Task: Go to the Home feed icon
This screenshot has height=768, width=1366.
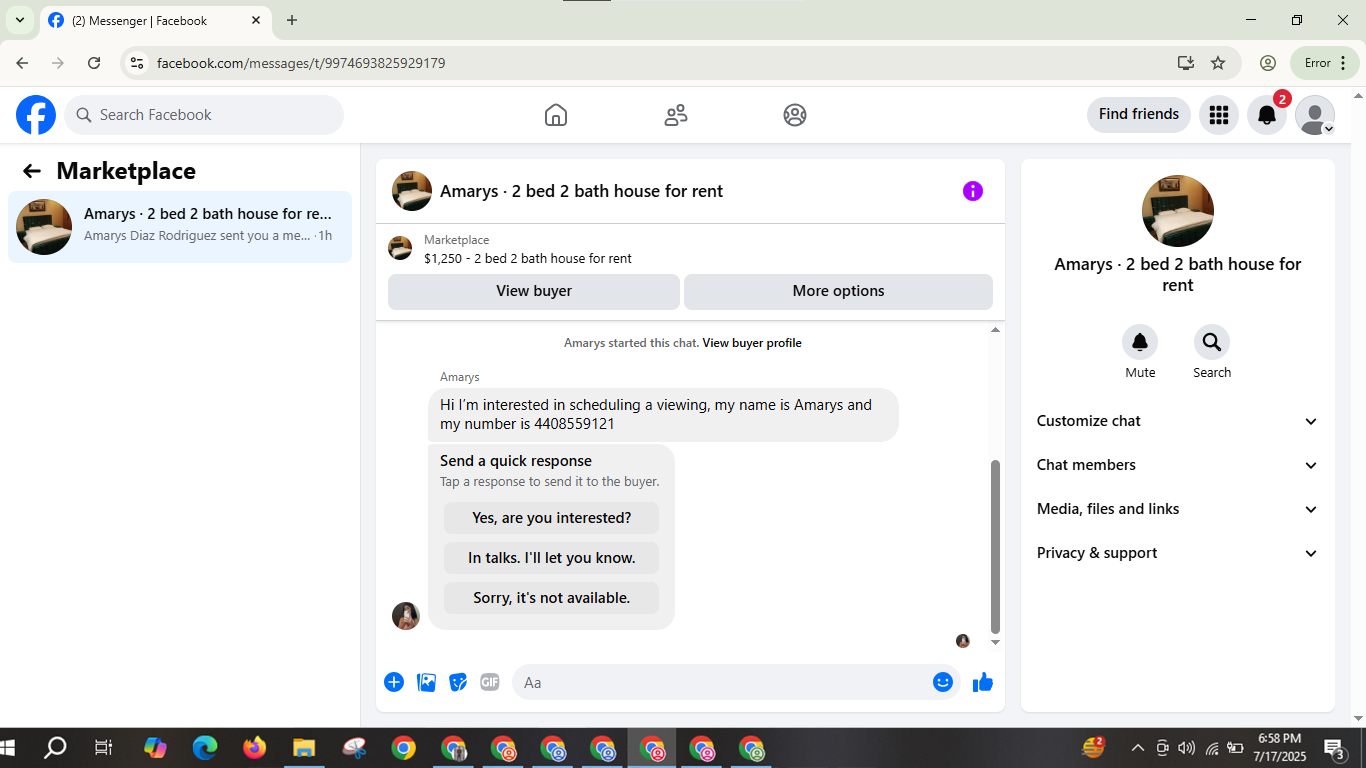Action: (x=556, y=115)
